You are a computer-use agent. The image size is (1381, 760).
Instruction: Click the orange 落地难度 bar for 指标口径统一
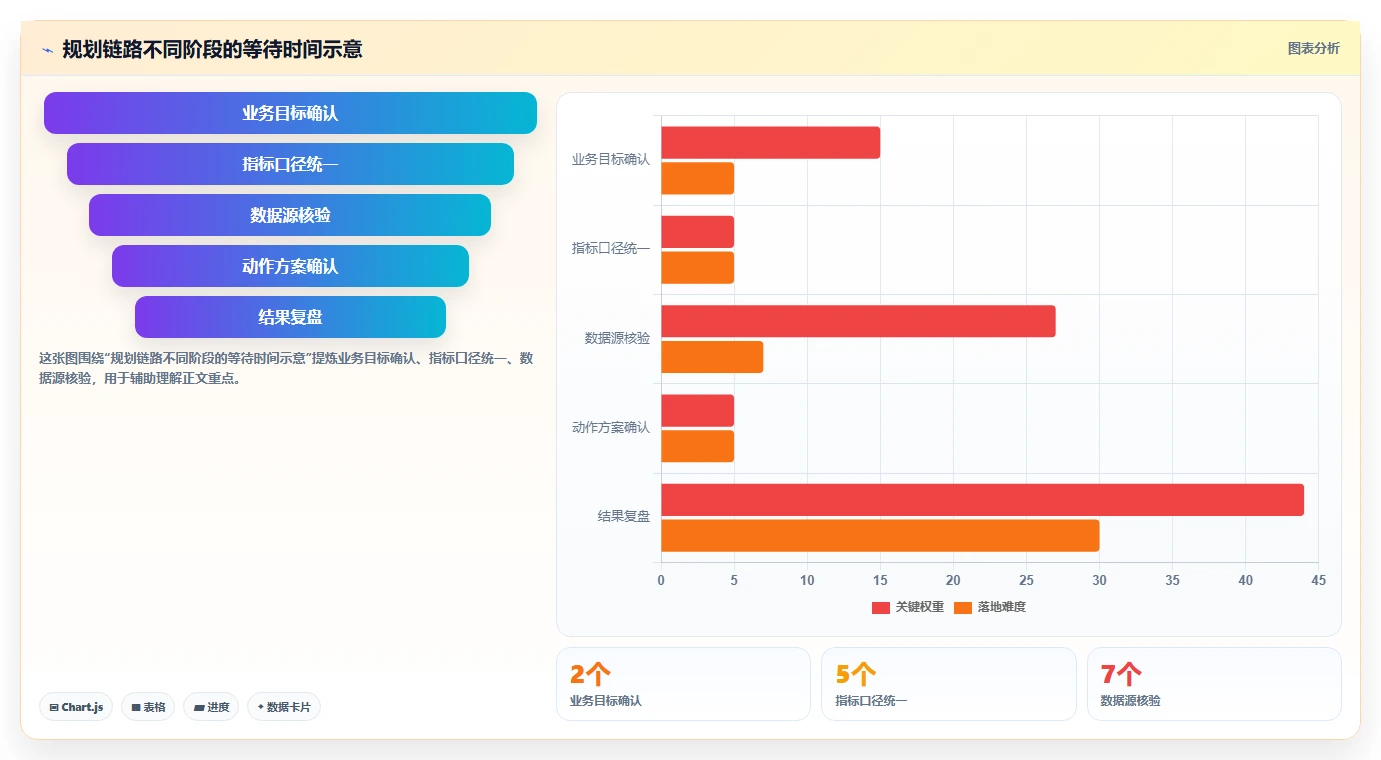[697, 268]
